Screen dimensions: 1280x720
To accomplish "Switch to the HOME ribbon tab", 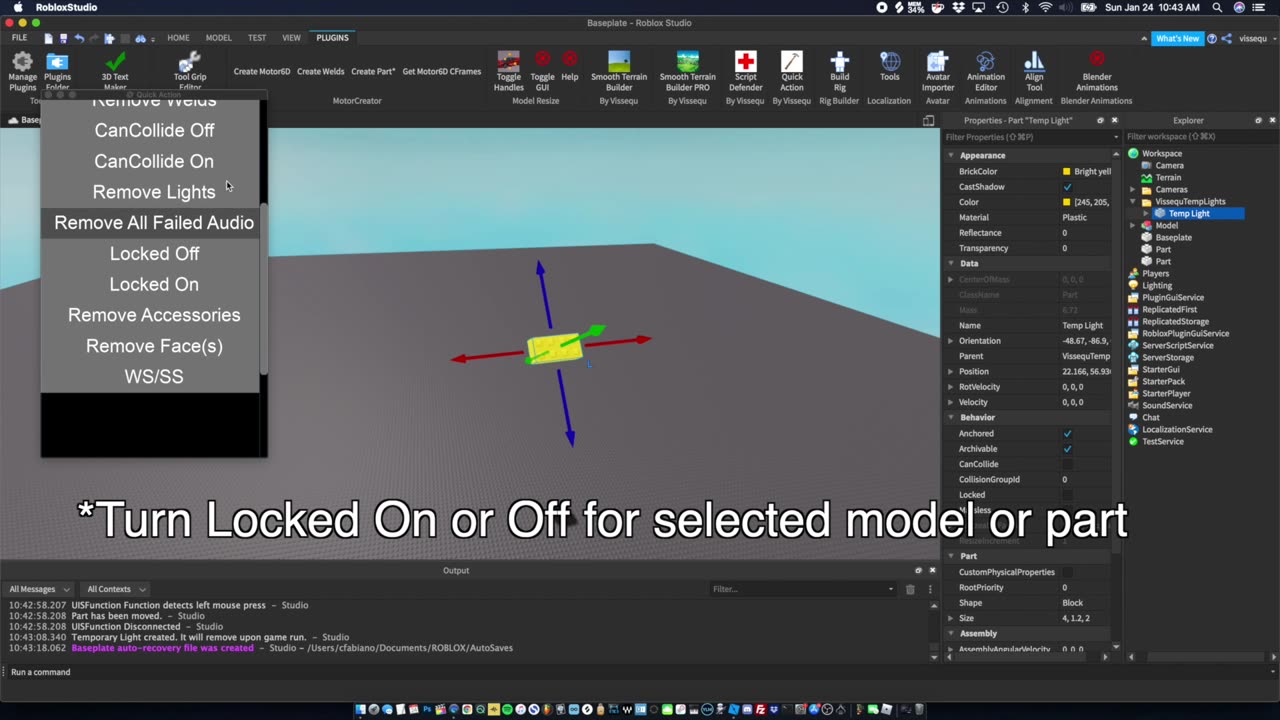I will point(178,38).
